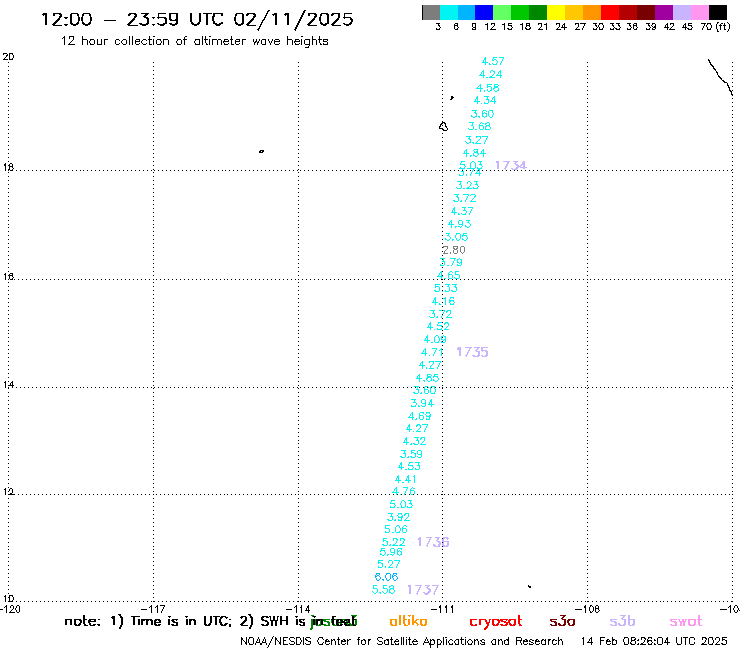Select the wave height value '4.53'
Viewport: 740px width, 650px height.
(409, 466)
